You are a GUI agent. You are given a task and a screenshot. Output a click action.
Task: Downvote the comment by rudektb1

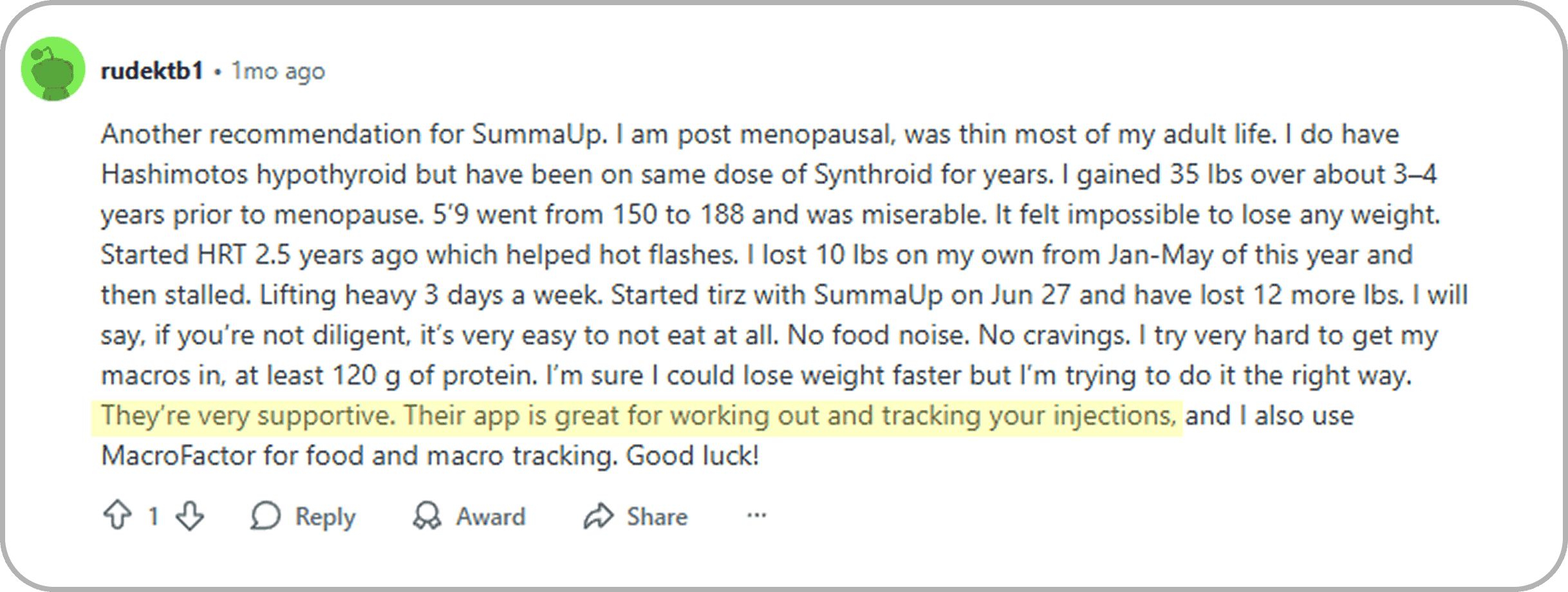[x=190, y=516]
